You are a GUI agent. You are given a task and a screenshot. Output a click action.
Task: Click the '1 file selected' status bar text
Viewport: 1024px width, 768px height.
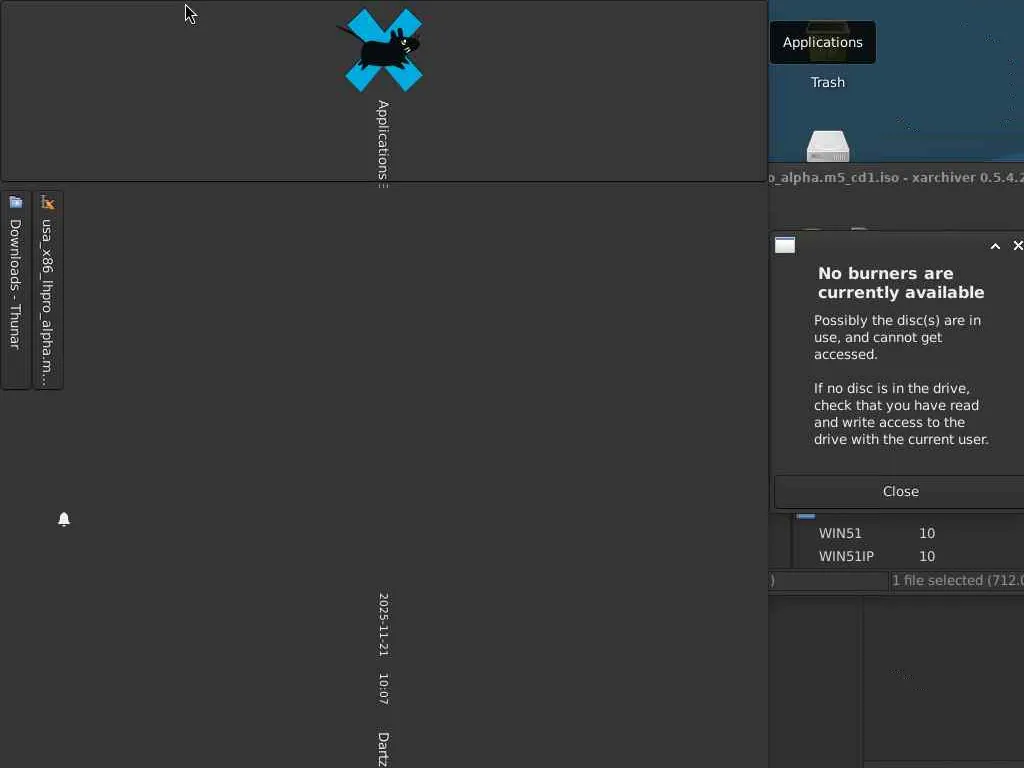click(x=957, y=581)
